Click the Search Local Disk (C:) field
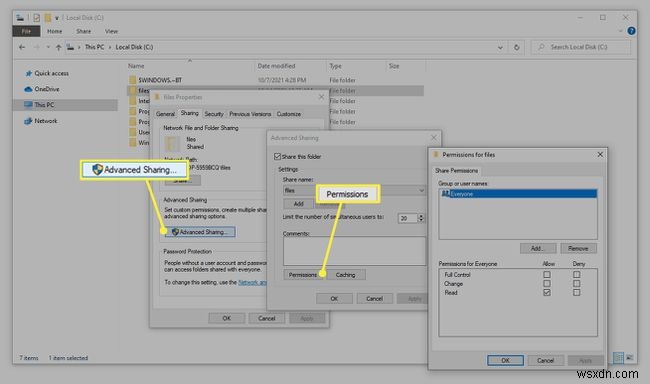 (581, 47)
